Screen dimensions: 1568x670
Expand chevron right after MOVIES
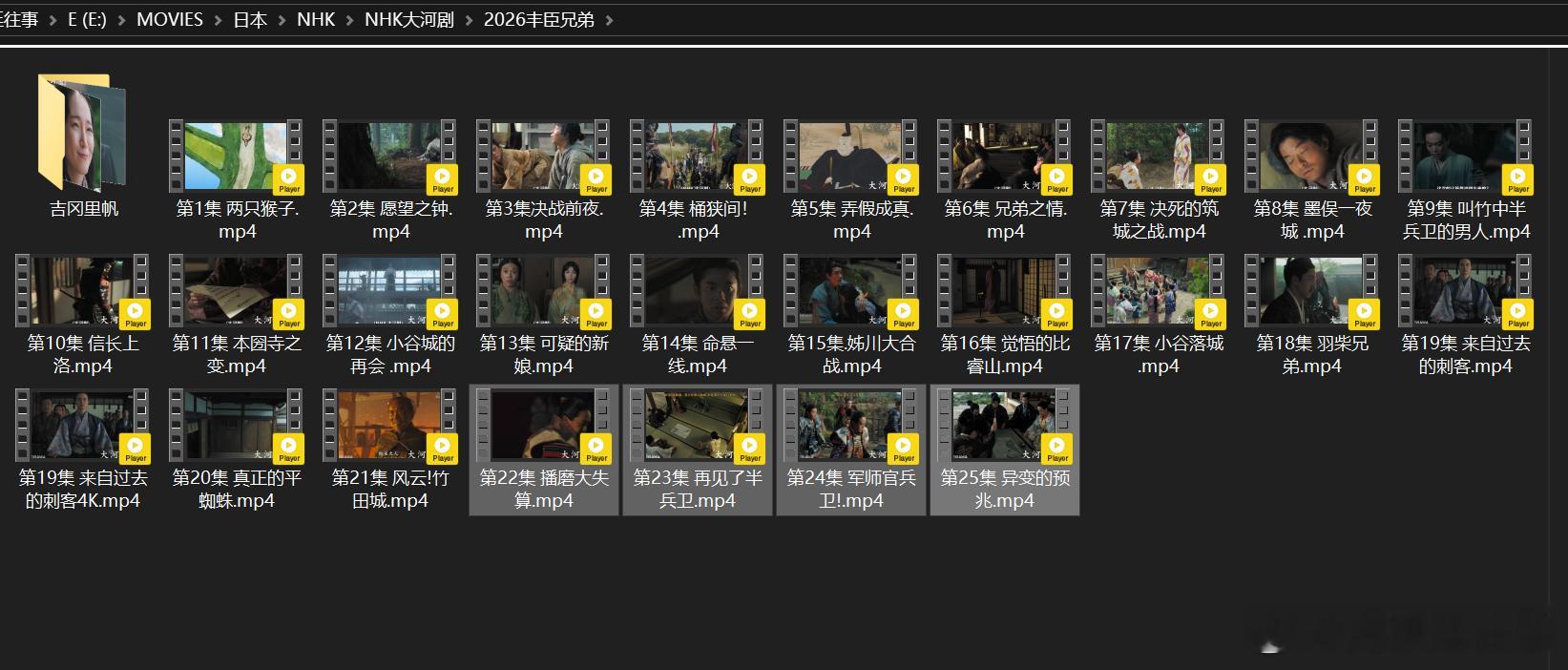219,19
